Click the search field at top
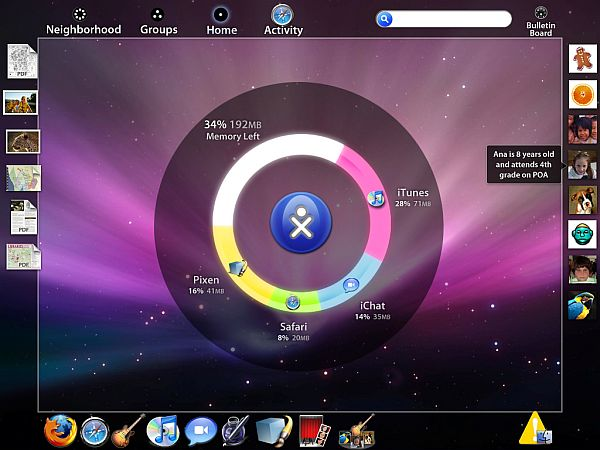This screenshot has width=600, height=450. tap(444, 19)
